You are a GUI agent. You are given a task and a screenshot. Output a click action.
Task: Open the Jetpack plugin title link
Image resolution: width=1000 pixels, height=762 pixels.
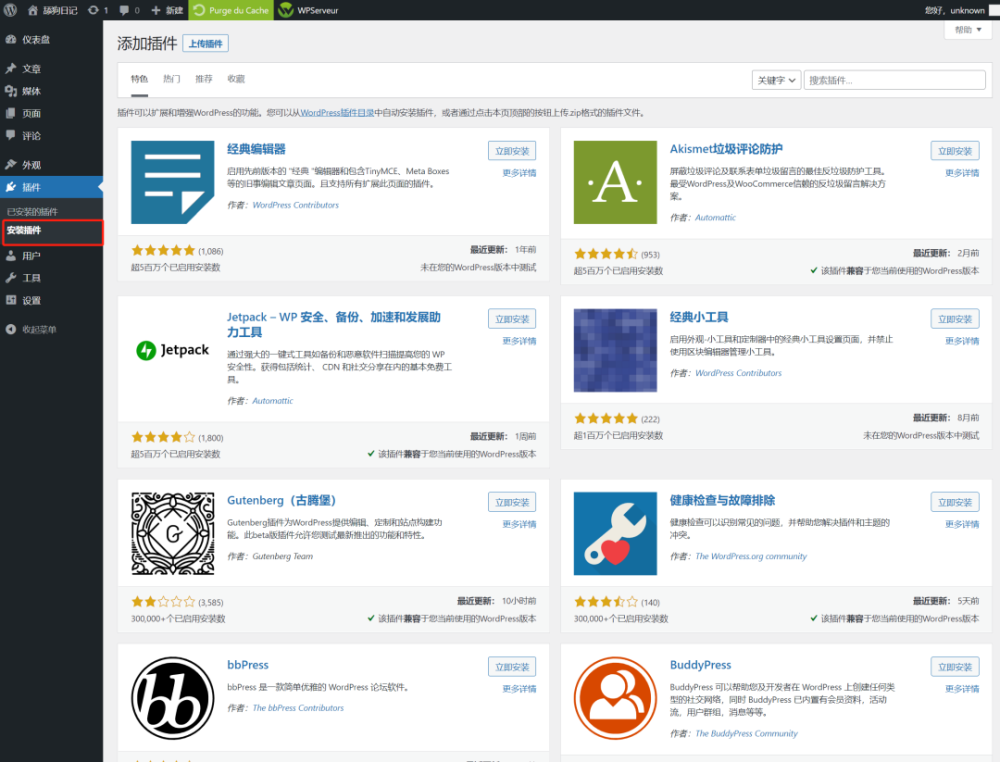[334, 325]
